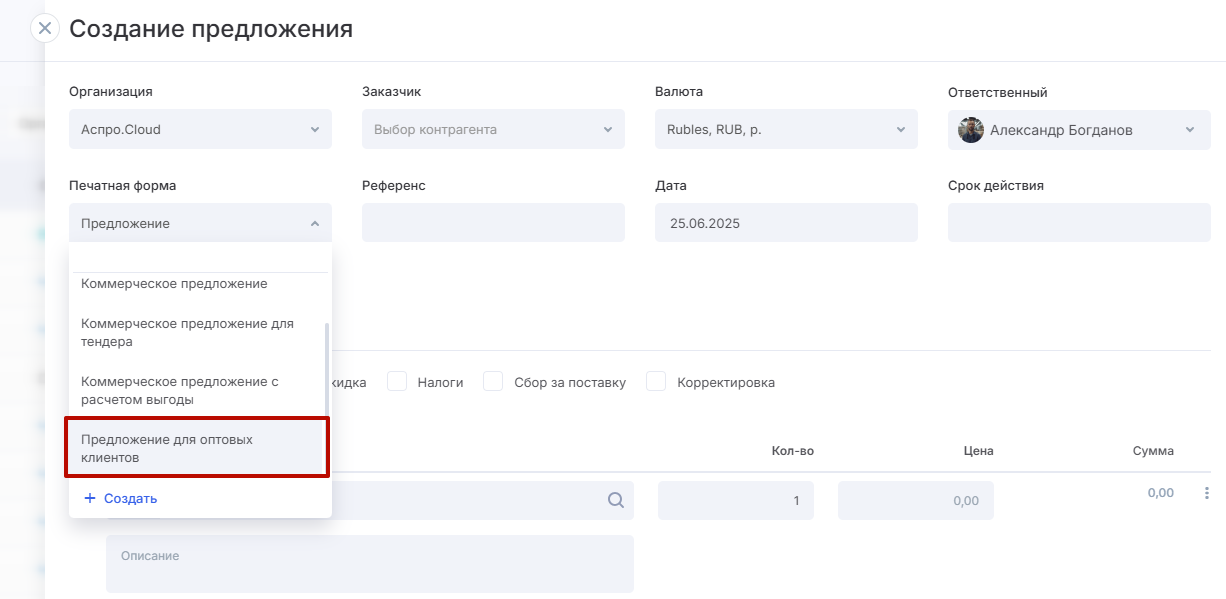Viewport: 1226px width, 599px height.
Task: Close the proposal creation panel
Action: click(x=44, y=28)
